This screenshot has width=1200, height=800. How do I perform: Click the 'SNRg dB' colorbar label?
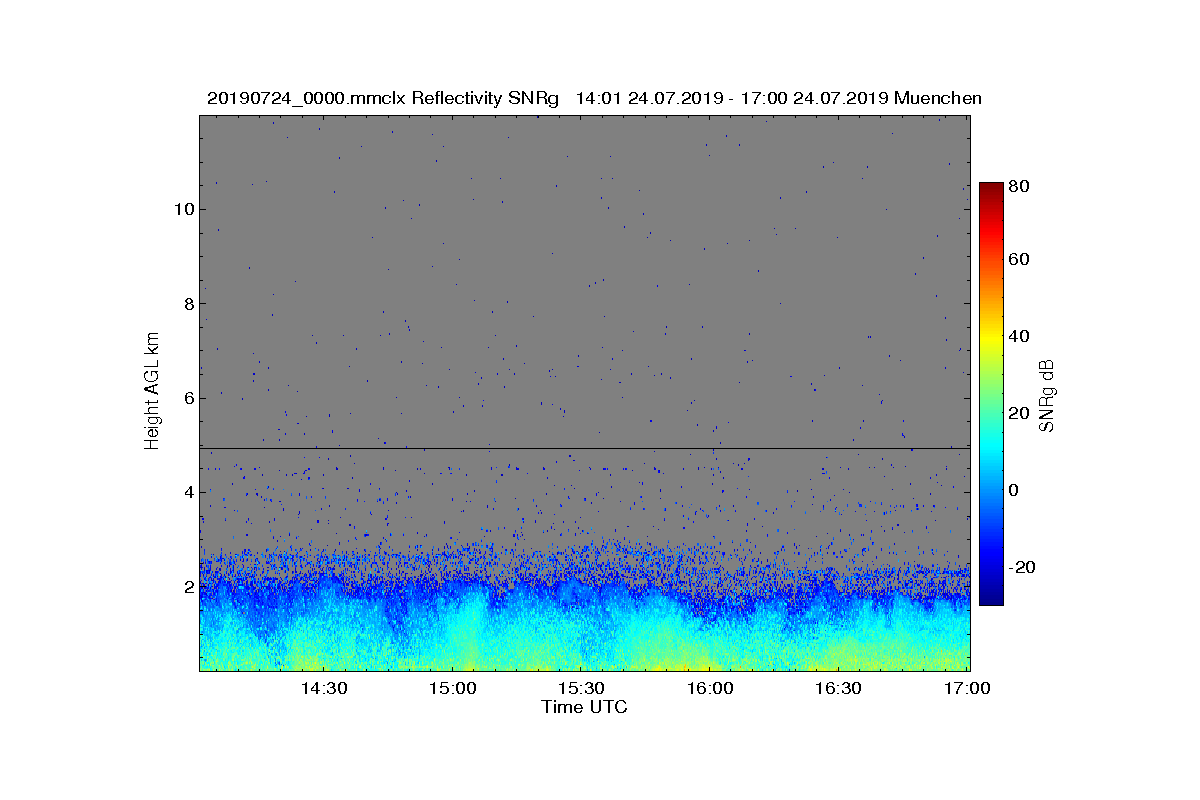pos(1047,395)
